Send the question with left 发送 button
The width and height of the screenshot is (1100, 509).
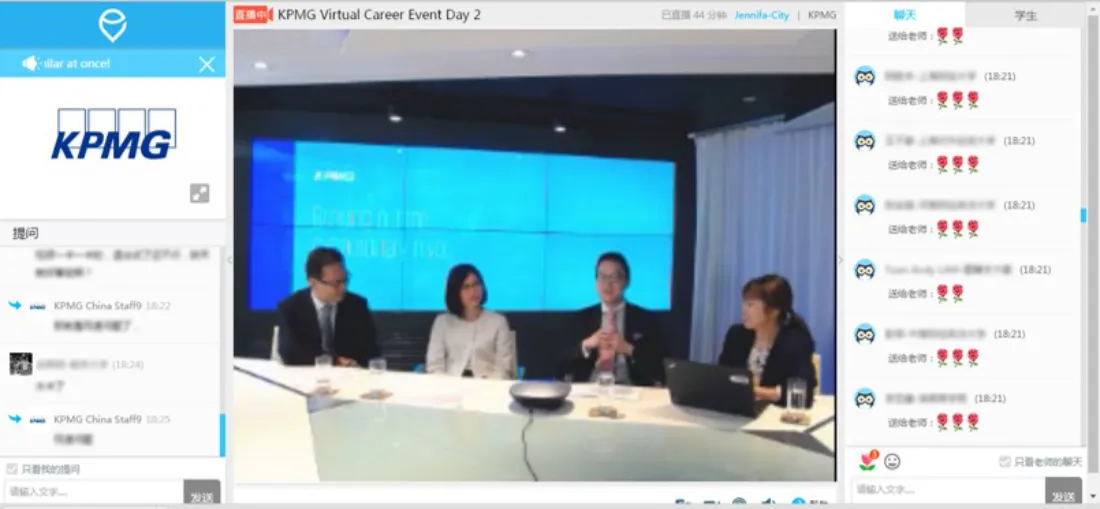click(202, 493)
